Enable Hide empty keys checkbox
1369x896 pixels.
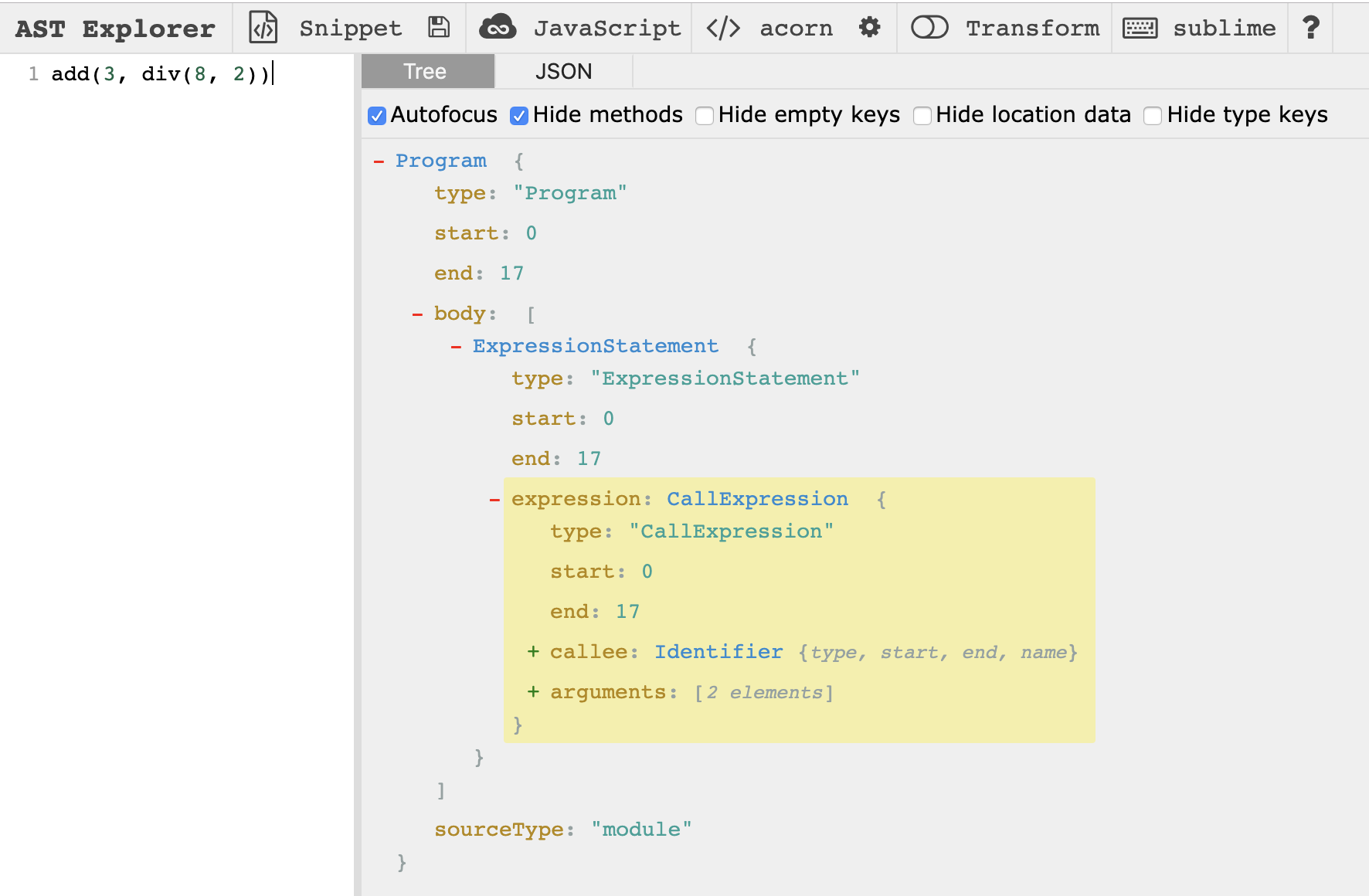coord(705,116)
